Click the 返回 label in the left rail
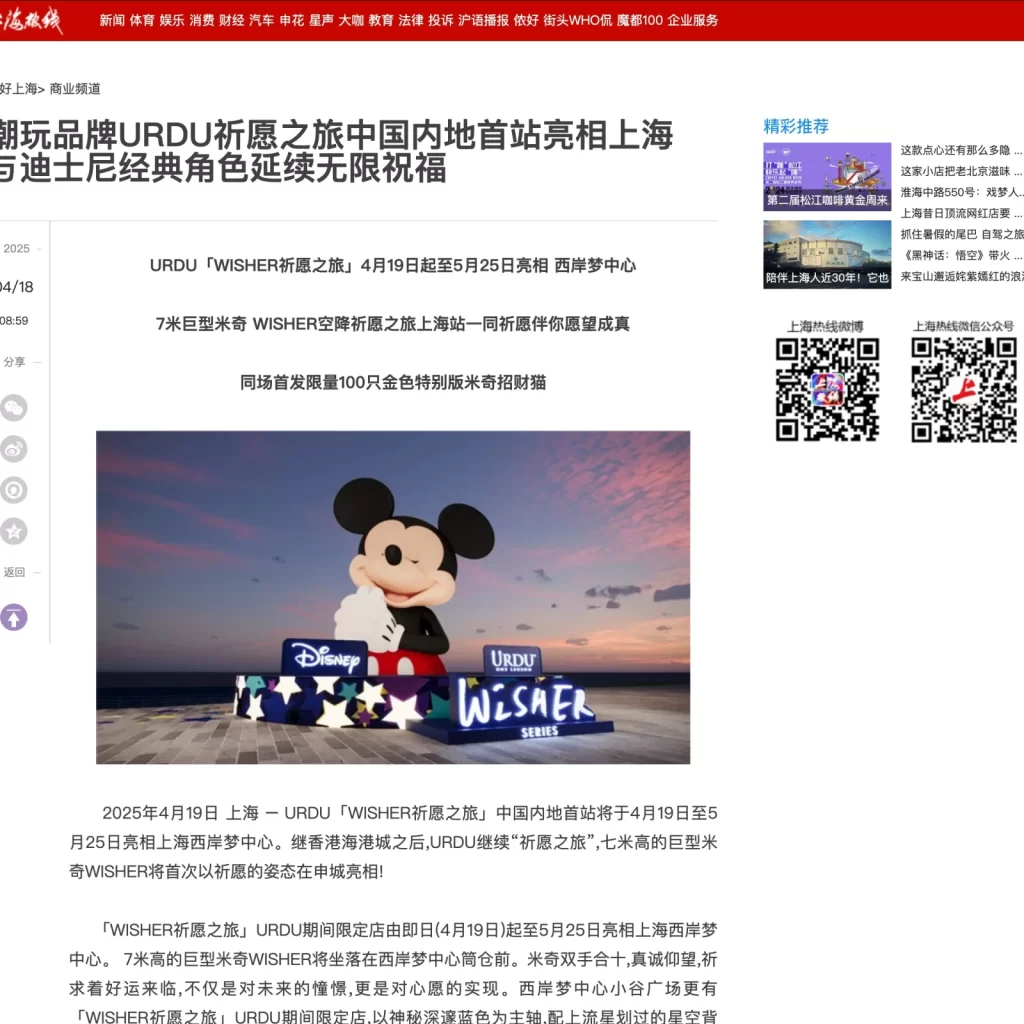 [x=14, y=572]
